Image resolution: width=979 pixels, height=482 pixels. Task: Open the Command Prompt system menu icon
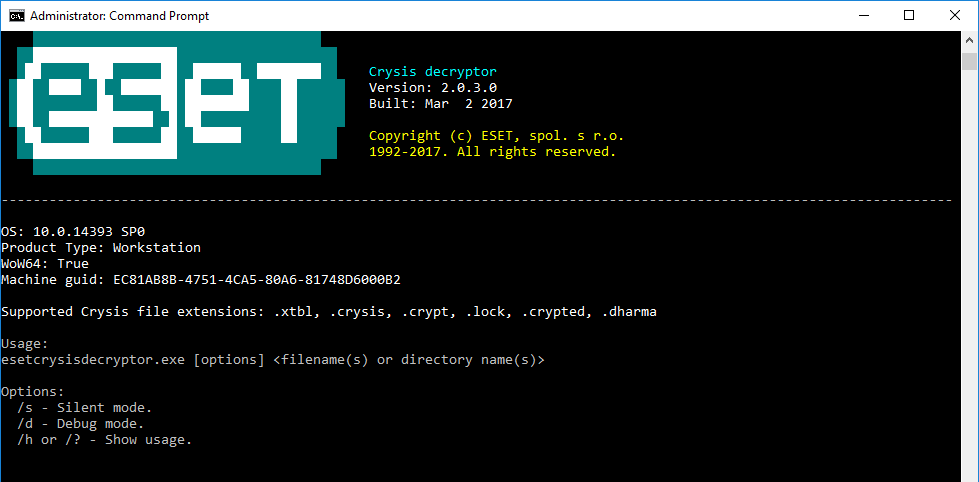click(x=17, y=16)
